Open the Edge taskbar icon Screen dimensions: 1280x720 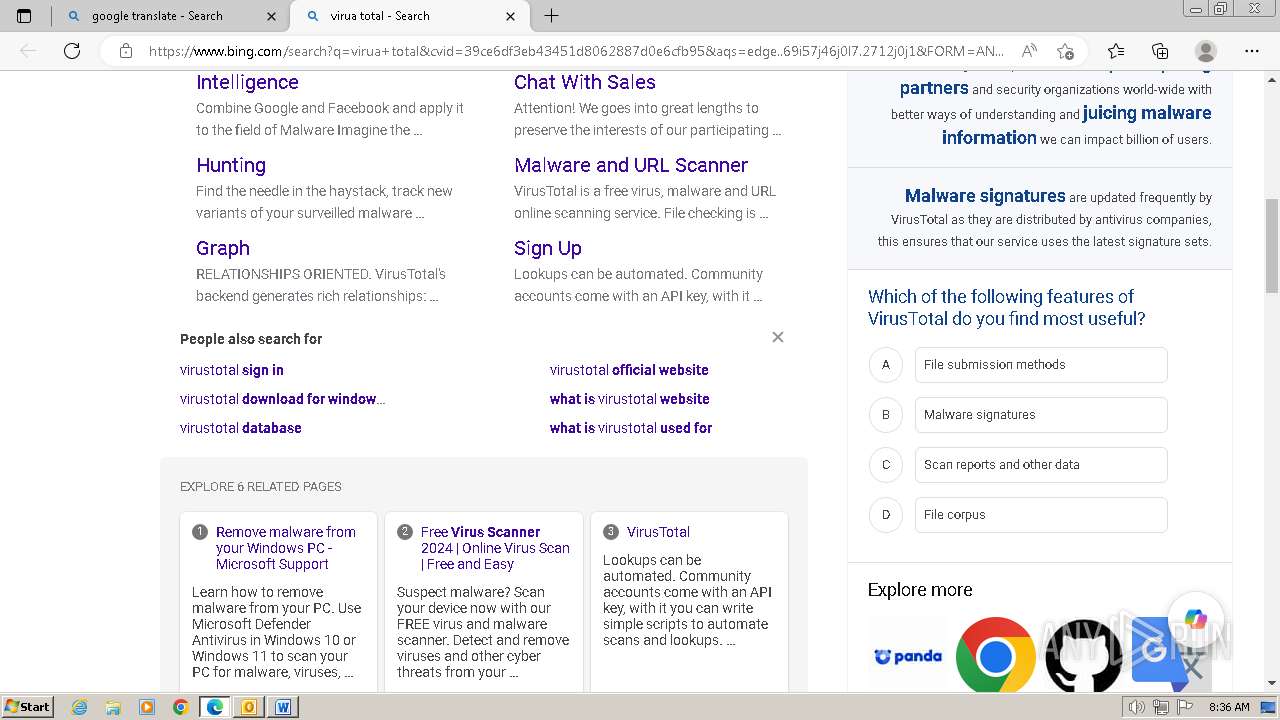pyautogui.click(x=214, y=707)
